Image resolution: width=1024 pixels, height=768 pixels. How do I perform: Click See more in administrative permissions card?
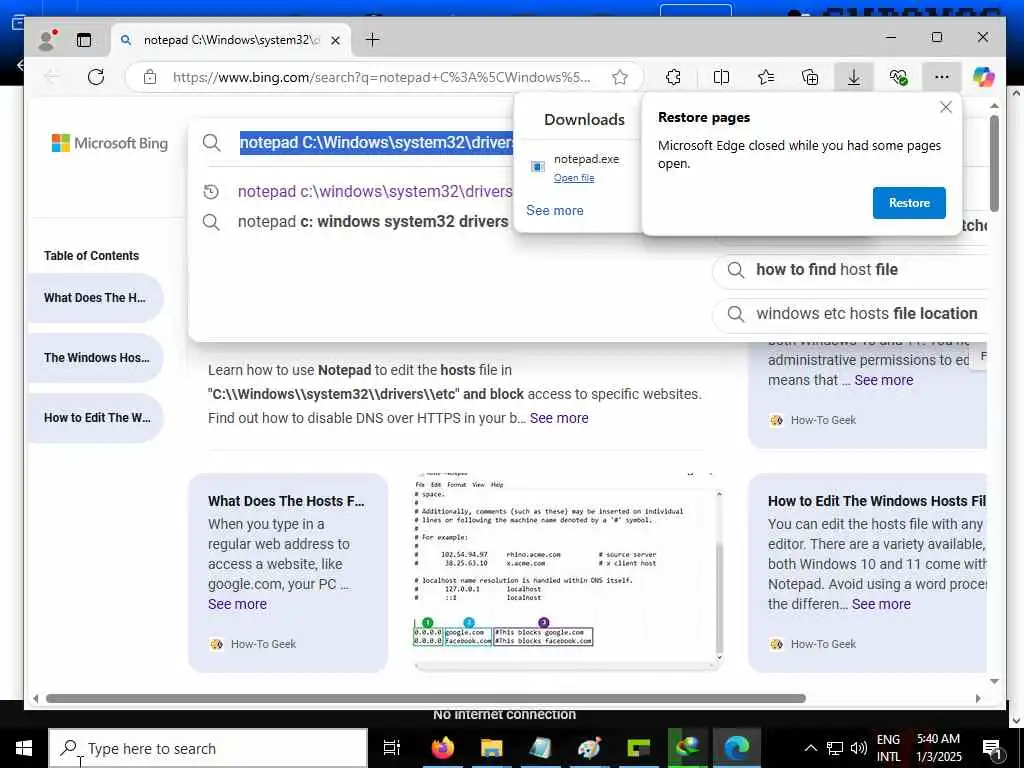tap(884, 380)
